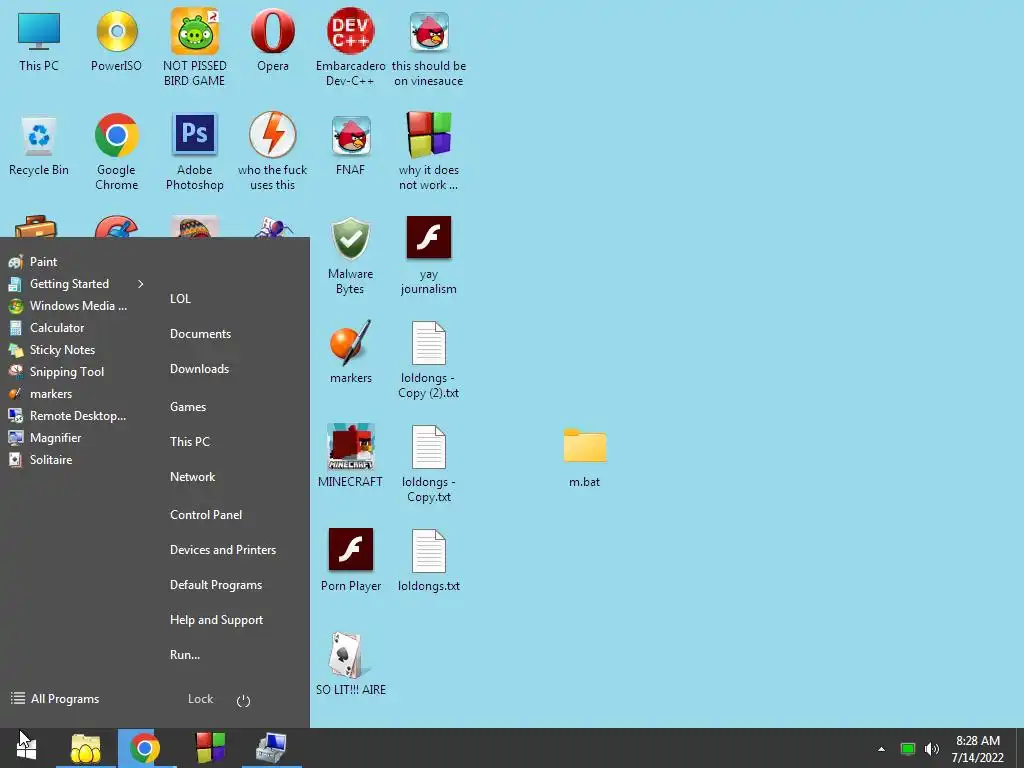Launch markers from Start menu list
The image size is (1024, 768).
(x=40, y=394)
